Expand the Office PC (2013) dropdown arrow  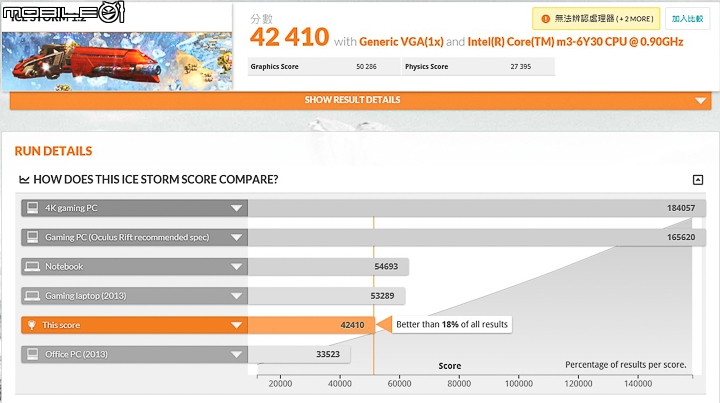(x=236, y=354)
